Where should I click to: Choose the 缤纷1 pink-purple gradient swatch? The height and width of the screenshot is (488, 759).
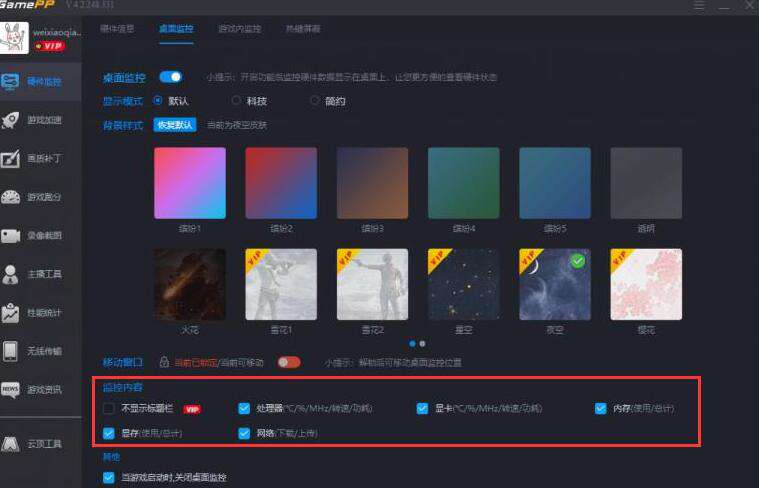click(x=190, y=183)
